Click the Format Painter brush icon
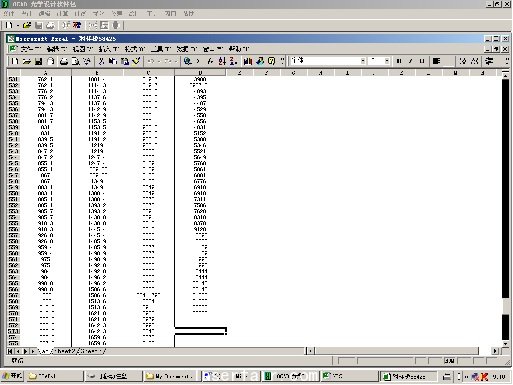Viewport: 513px width, 385px height. (x=136, y=61)
